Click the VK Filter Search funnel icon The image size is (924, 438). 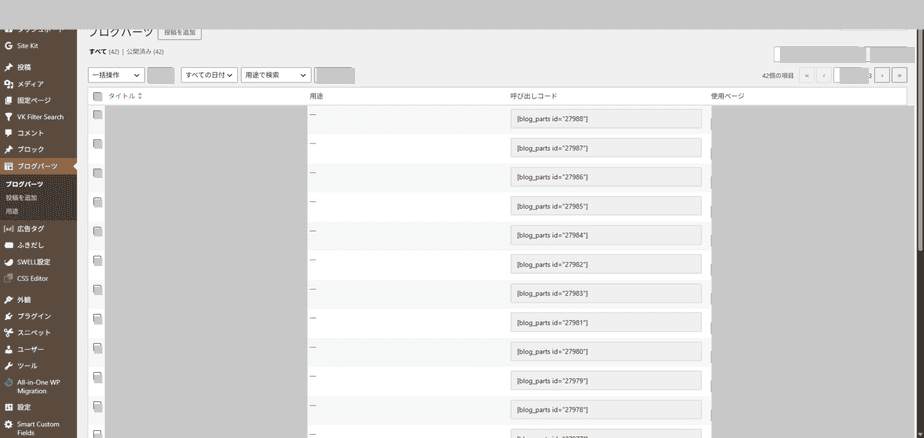pyautogui.click(x=8, y=117)
